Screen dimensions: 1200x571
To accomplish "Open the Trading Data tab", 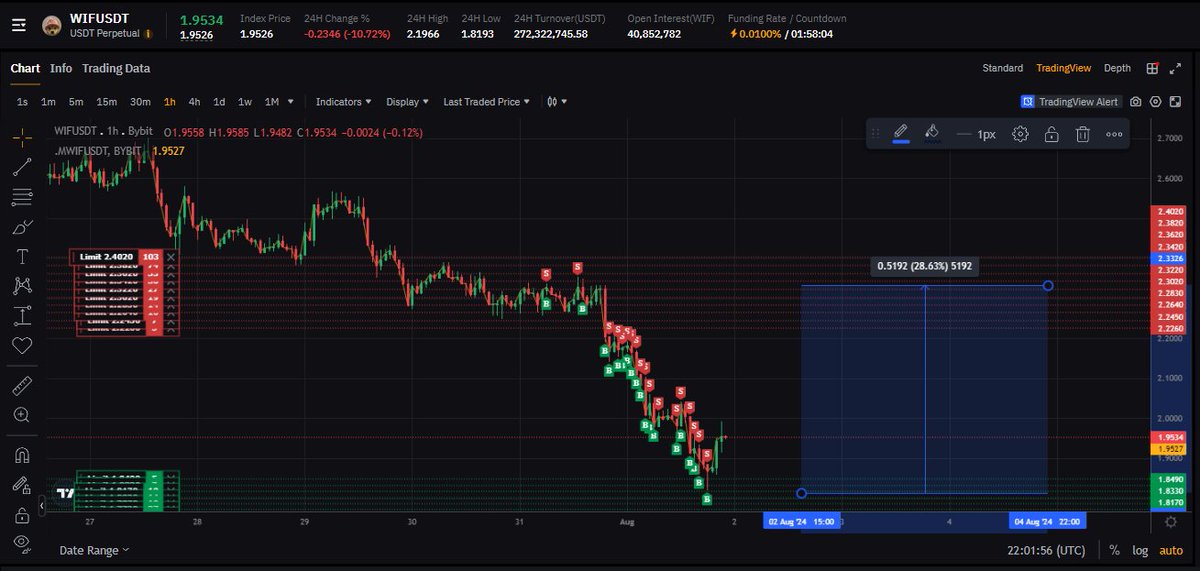I will pos(116,68).
